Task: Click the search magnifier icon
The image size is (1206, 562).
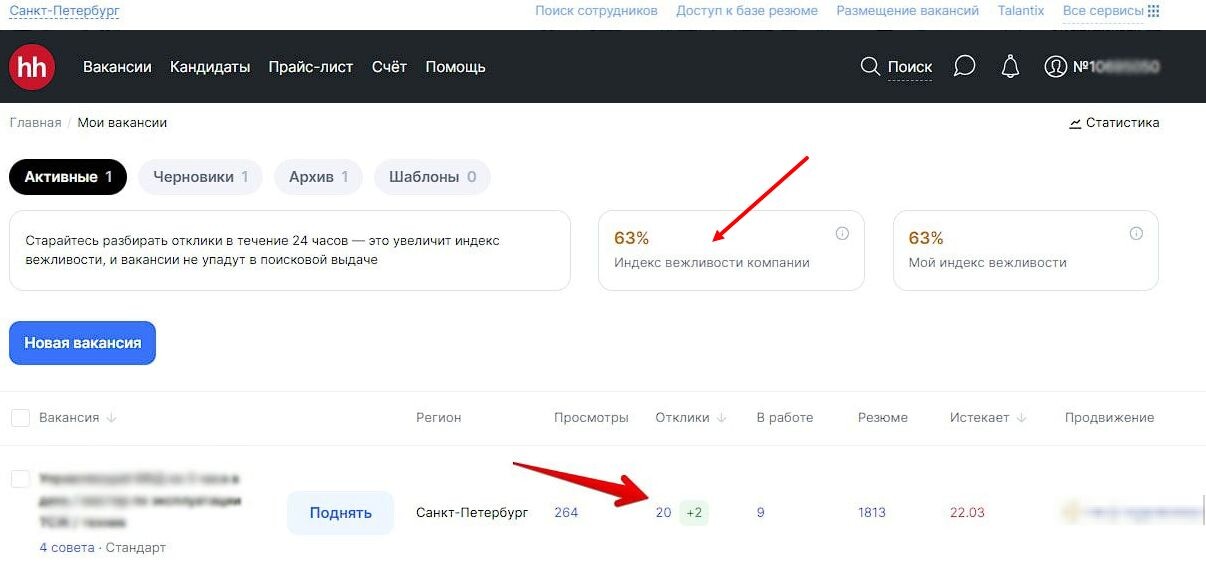Action: click(870, 67)
